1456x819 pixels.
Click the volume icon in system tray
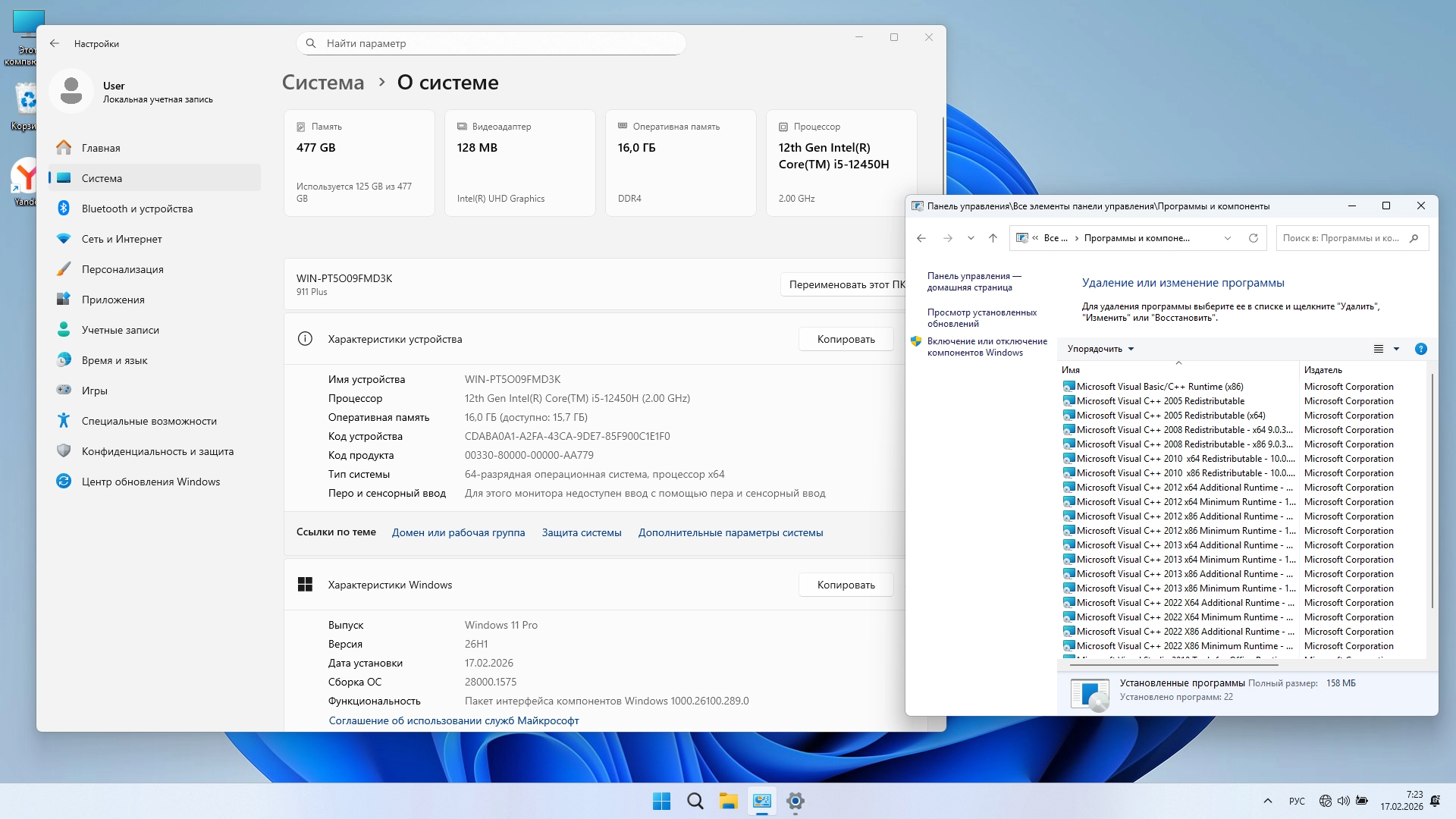[x=1343, y=801]
